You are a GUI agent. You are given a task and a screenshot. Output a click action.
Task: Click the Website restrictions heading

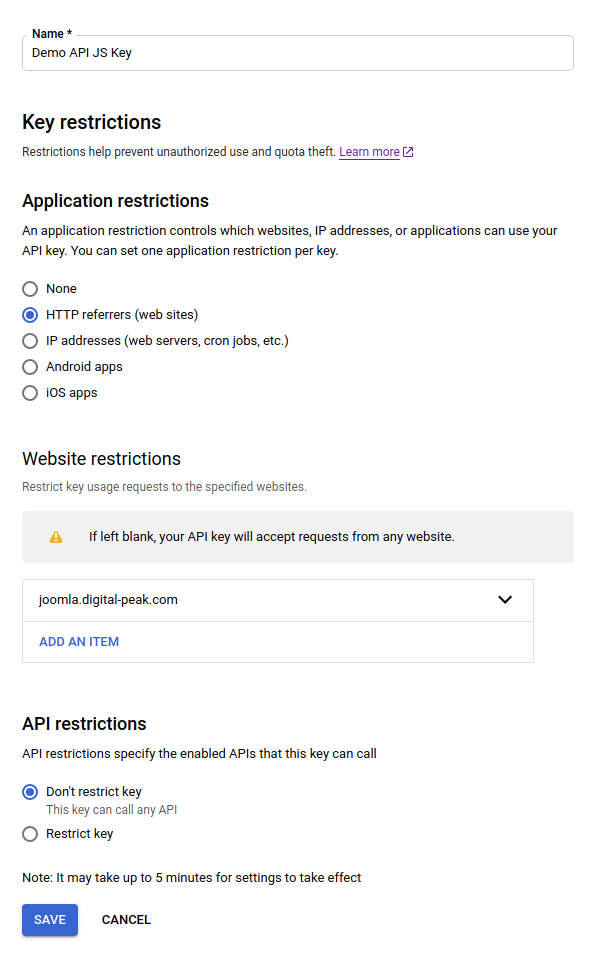click(101, 459)
